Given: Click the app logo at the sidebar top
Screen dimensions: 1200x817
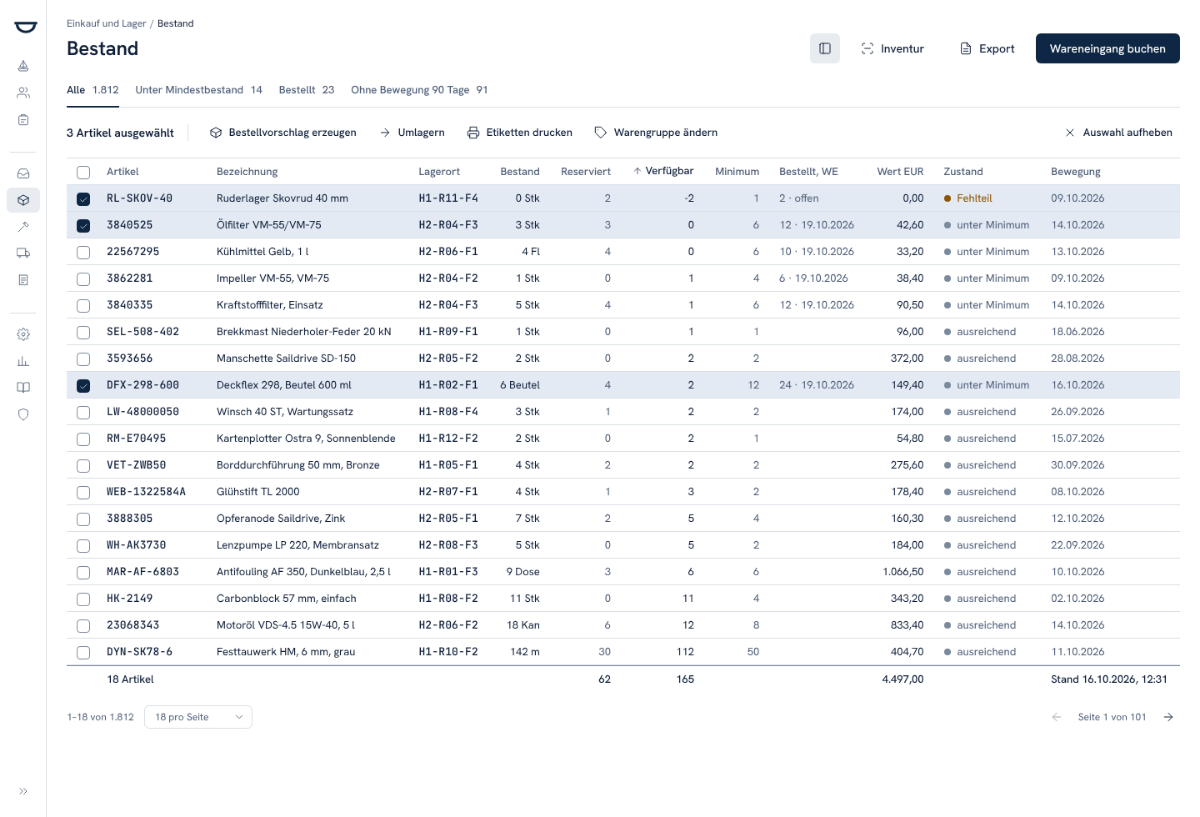Looking at the screenshot, I should [x=23, y=27].
